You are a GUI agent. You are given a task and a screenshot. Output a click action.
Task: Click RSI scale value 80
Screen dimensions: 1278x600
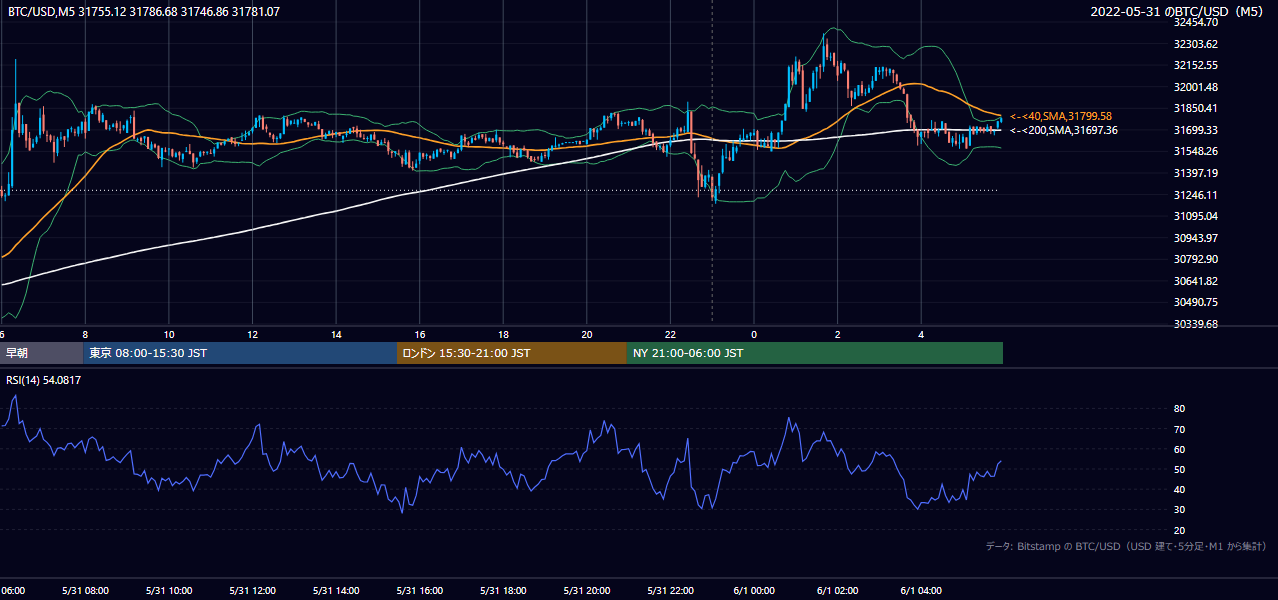[x=1179, y=409]
